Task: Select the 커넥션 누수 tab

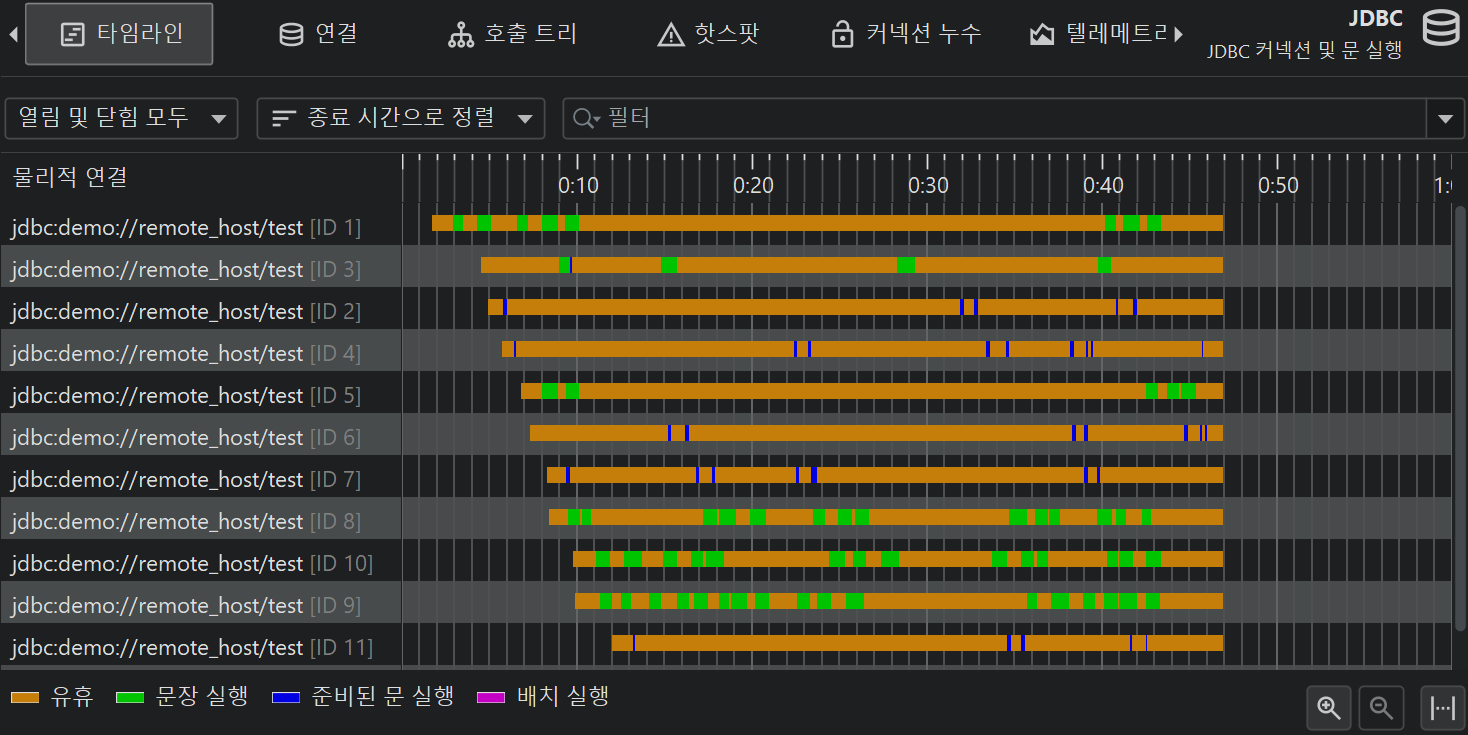Action: point(906,34)
